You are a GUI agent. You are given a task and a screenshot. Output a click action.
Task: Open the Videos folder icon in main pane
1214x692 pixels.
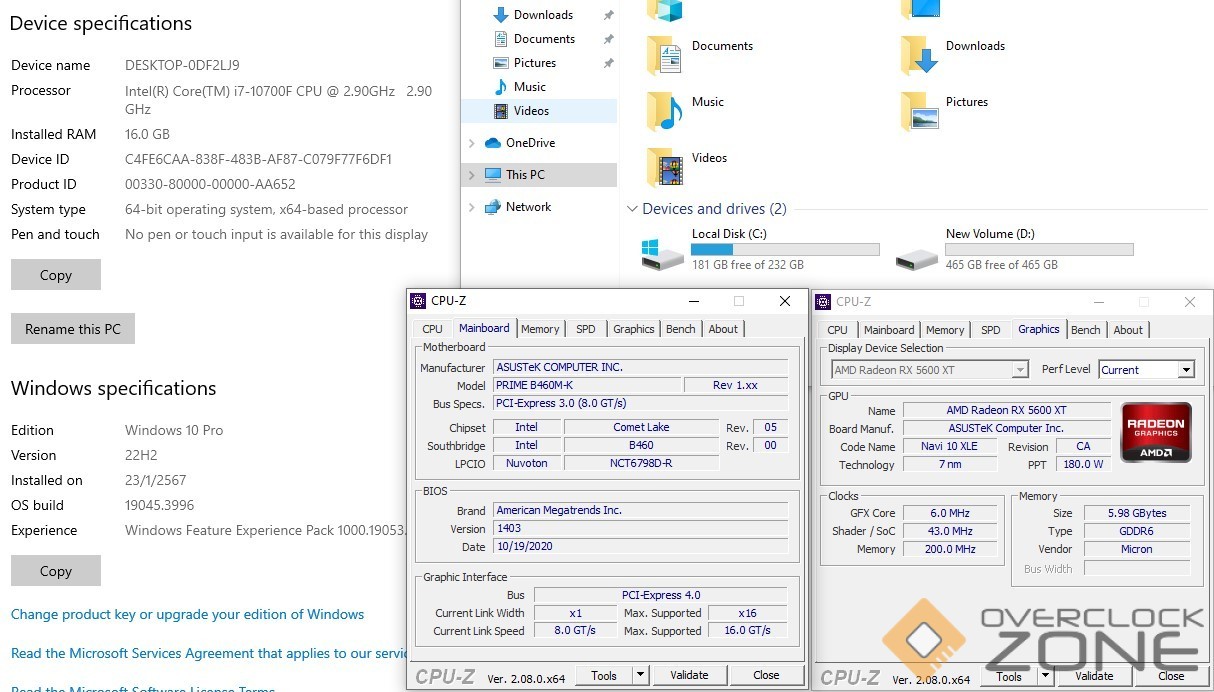(x=665, y=168)
